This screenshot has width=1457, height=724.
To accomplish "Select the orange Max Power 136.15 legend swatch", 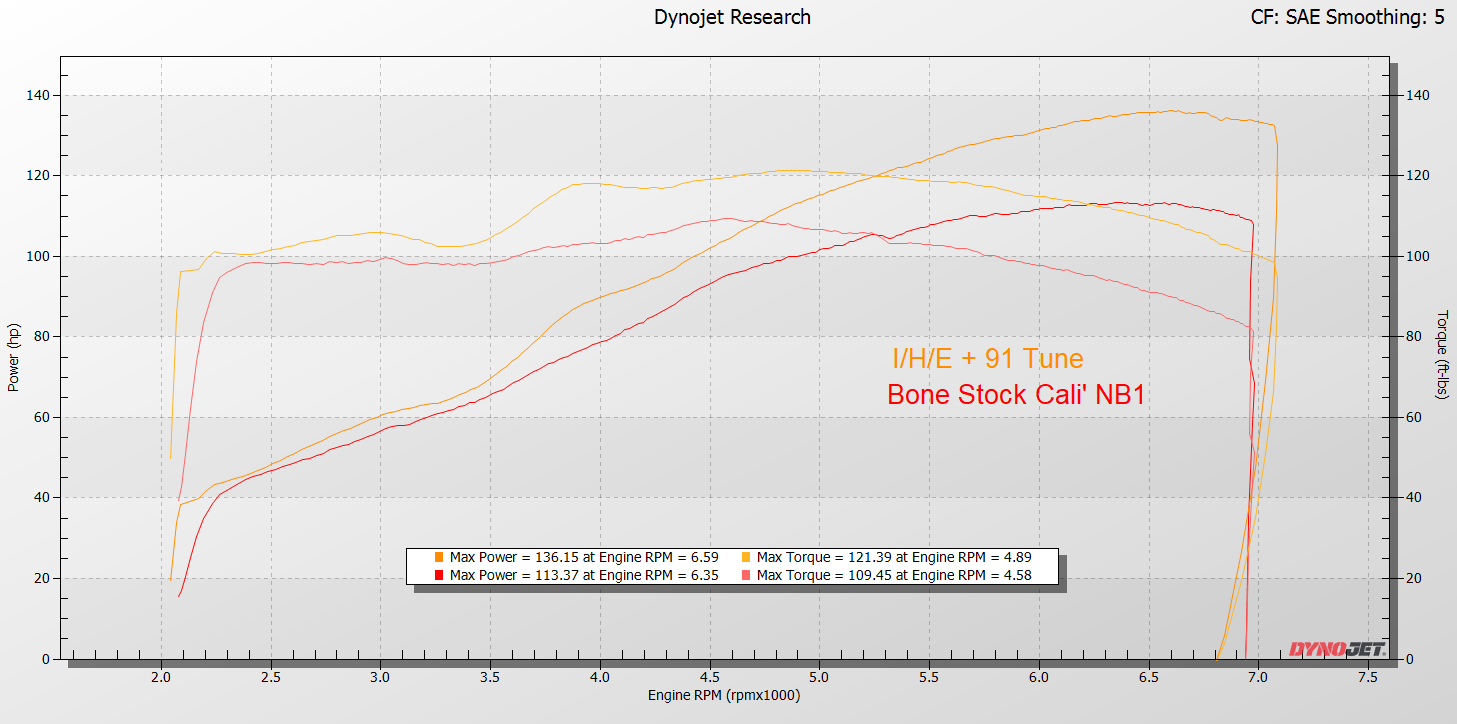I will tap(439, 557).
